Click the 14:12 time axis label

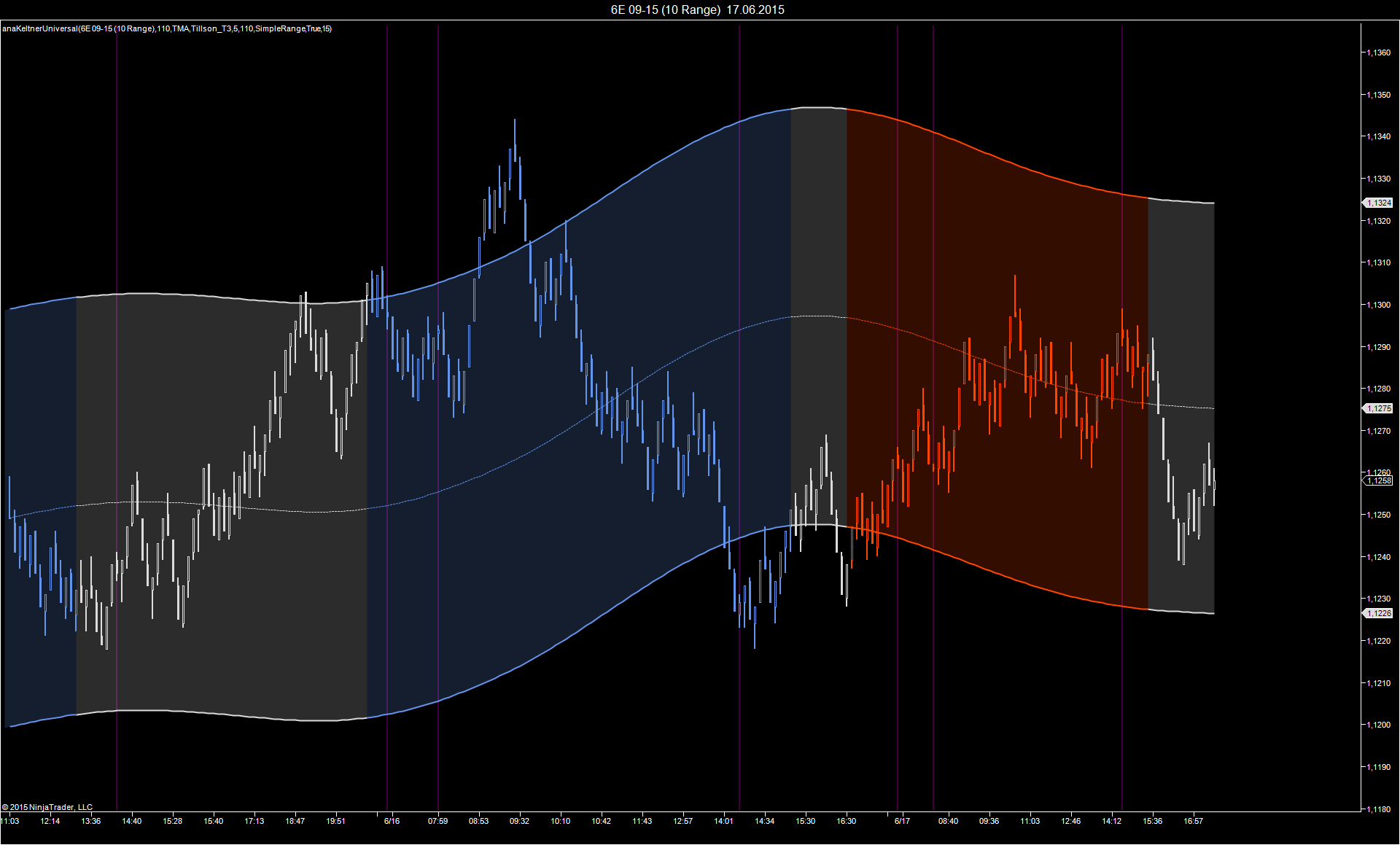point(1111,821)
